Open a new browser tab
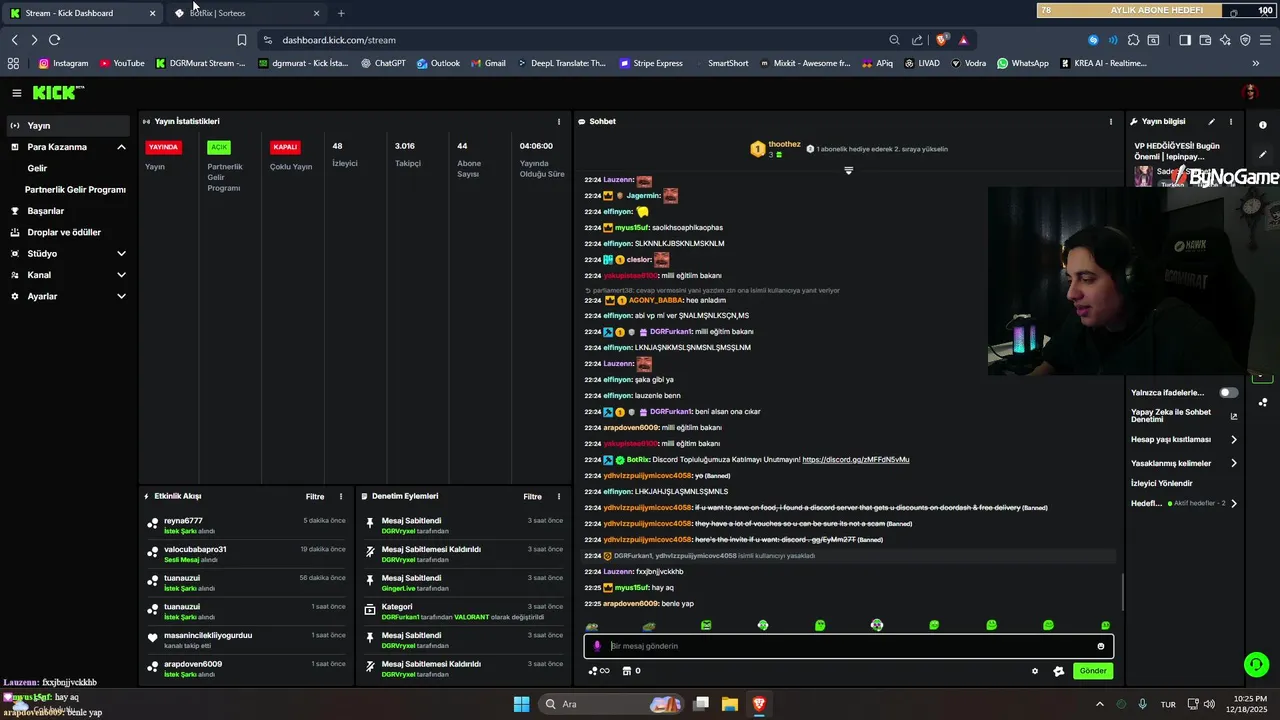This screenshot has height=720, width=1280. [341, 13]
